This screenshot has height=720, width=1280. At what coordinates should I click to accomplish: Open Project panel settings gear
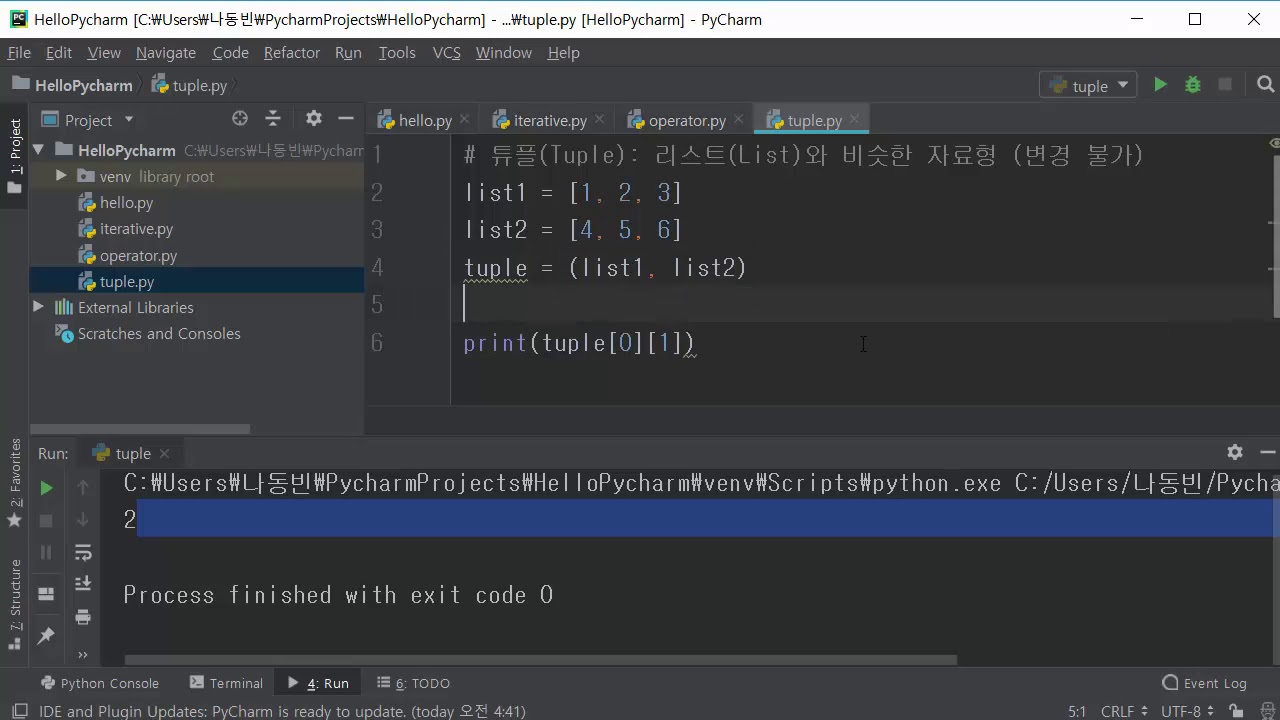pyautogui.click(x=314, y=119)
